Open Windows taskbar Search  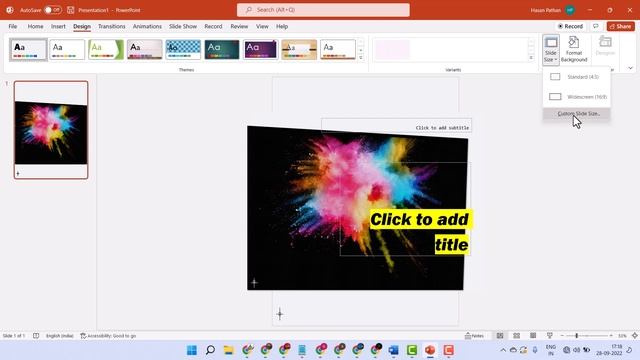point(210,350)
